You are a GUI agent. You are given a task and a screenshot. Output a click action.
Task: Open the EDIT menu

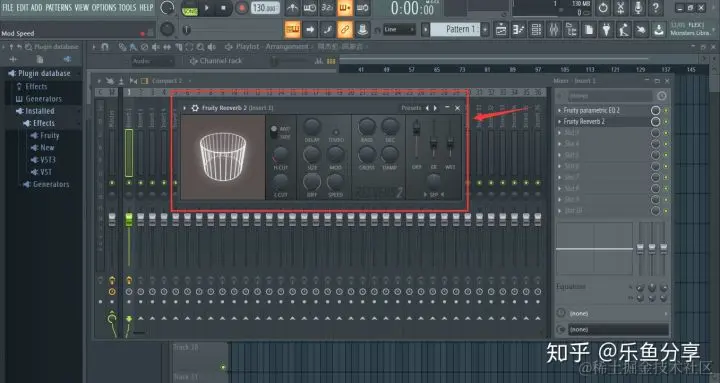coord(22,7)
